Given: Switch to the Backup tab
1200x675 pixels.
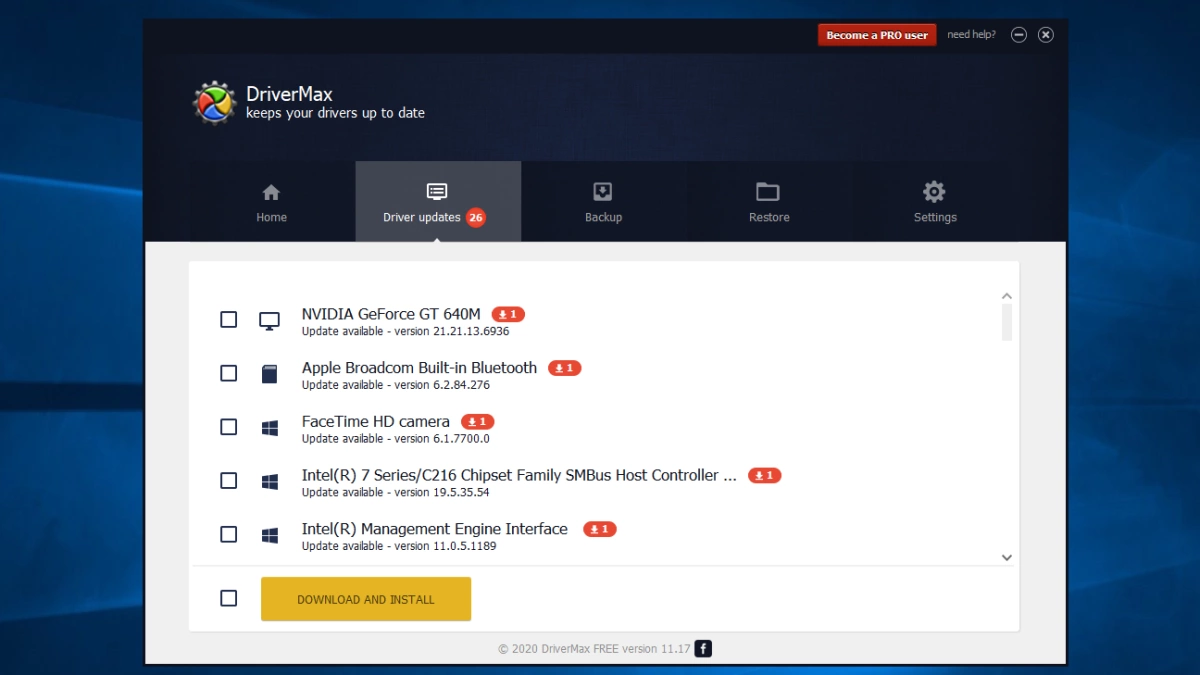Looking at the screenshot, I should coord(603,202).
